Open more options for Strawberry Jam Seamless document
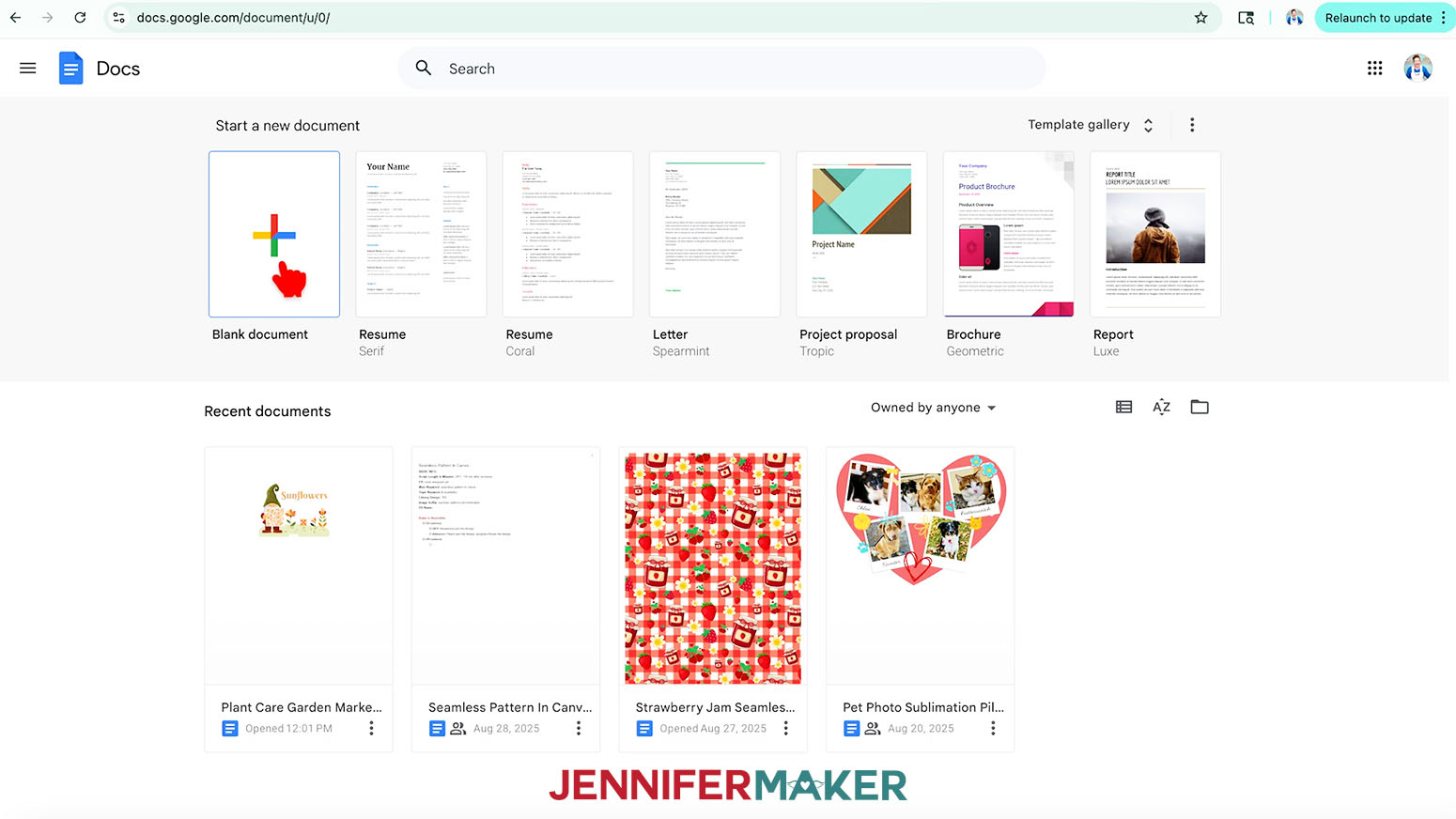The image size is (1456, 819). (786, 728)
